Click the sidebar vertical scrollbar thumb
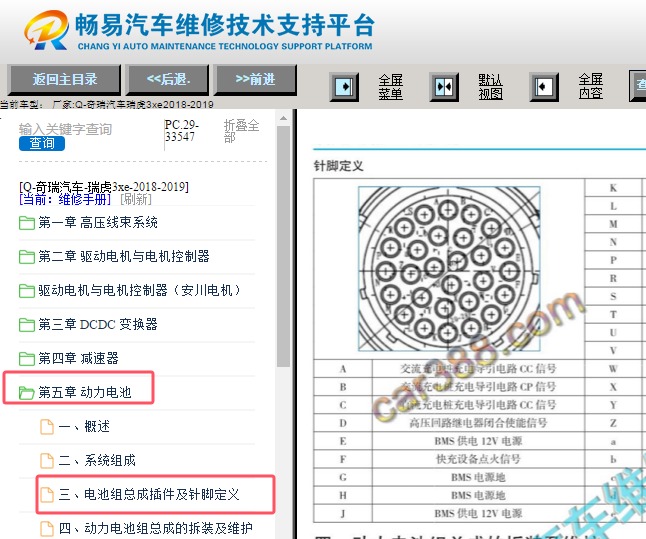The width and height of the screenshot is (646, 539). click(283, 246)
